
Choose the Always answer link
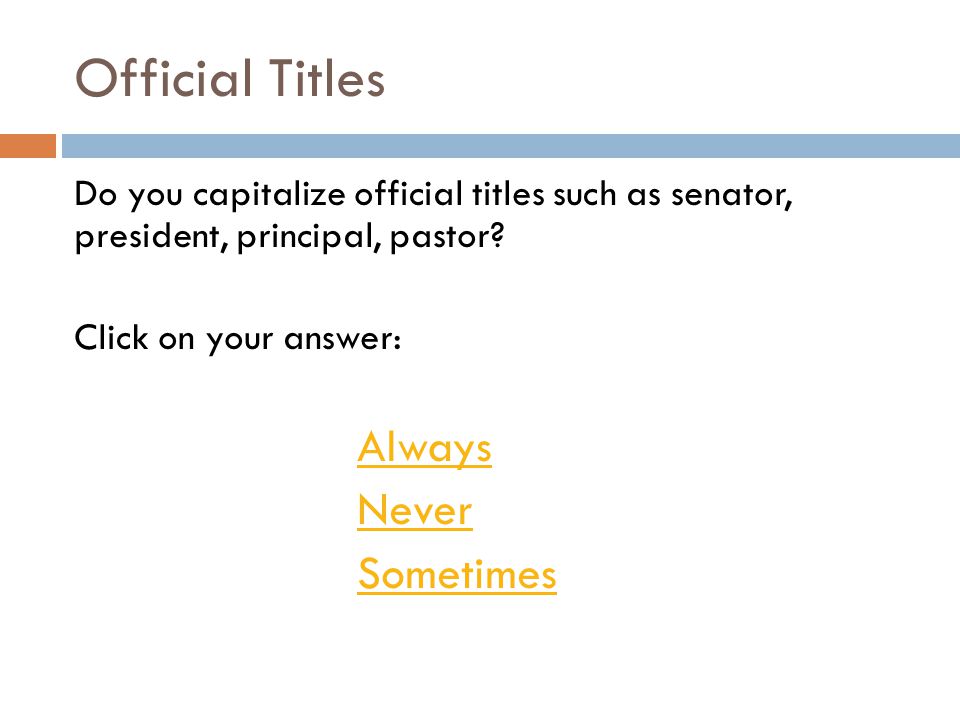424,448
